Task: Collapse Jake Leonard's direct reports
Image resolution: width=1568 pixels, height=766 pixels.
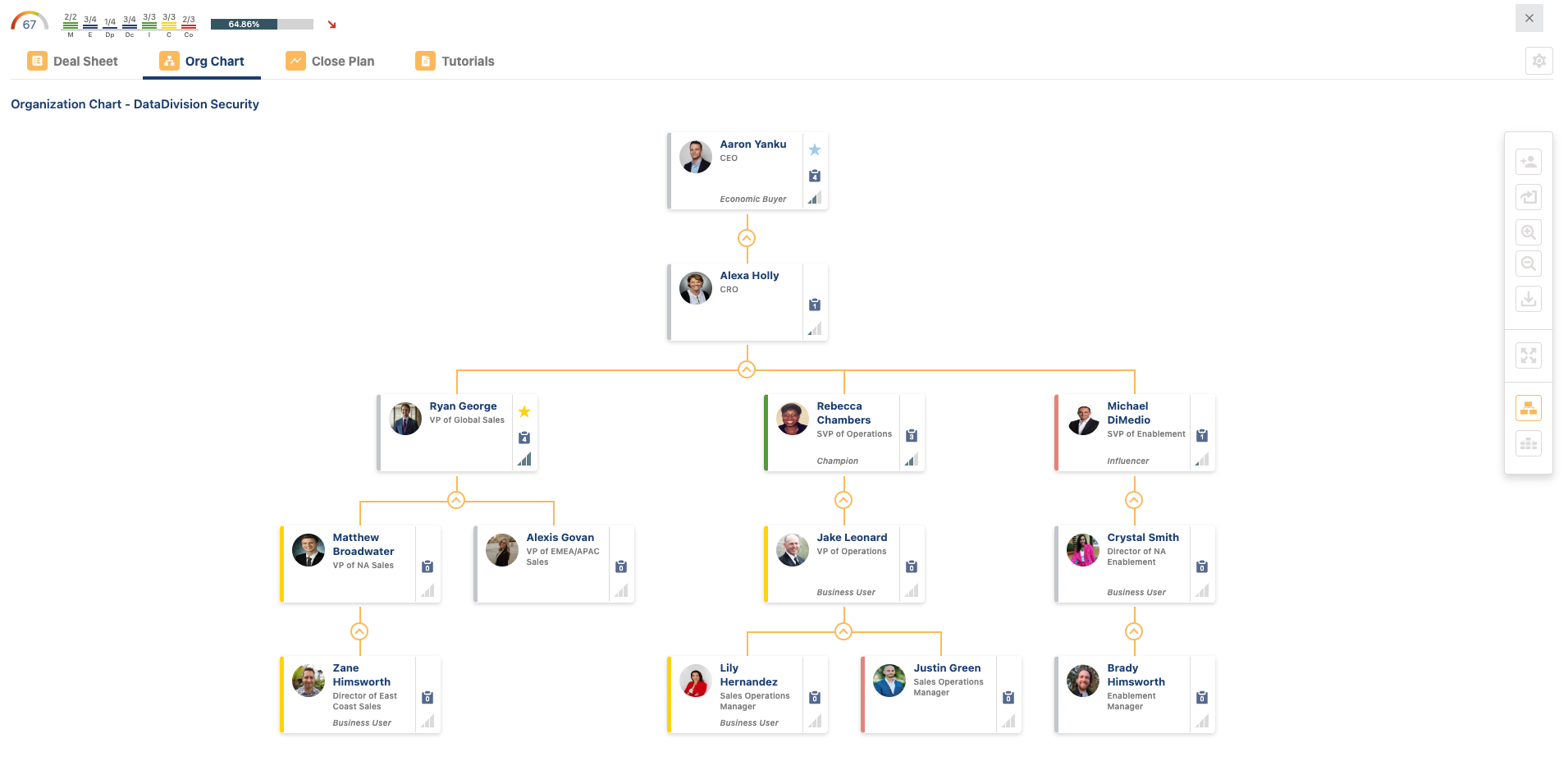Action: [843, 631]
